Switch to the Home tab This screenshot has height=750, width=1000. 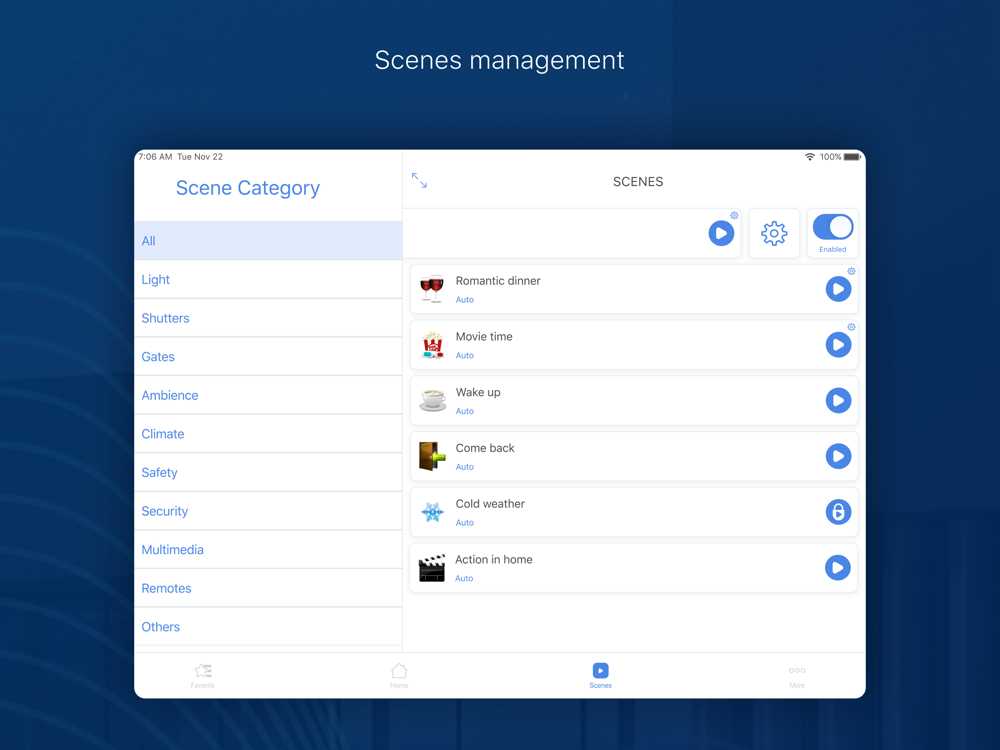(x=399, y=675)
